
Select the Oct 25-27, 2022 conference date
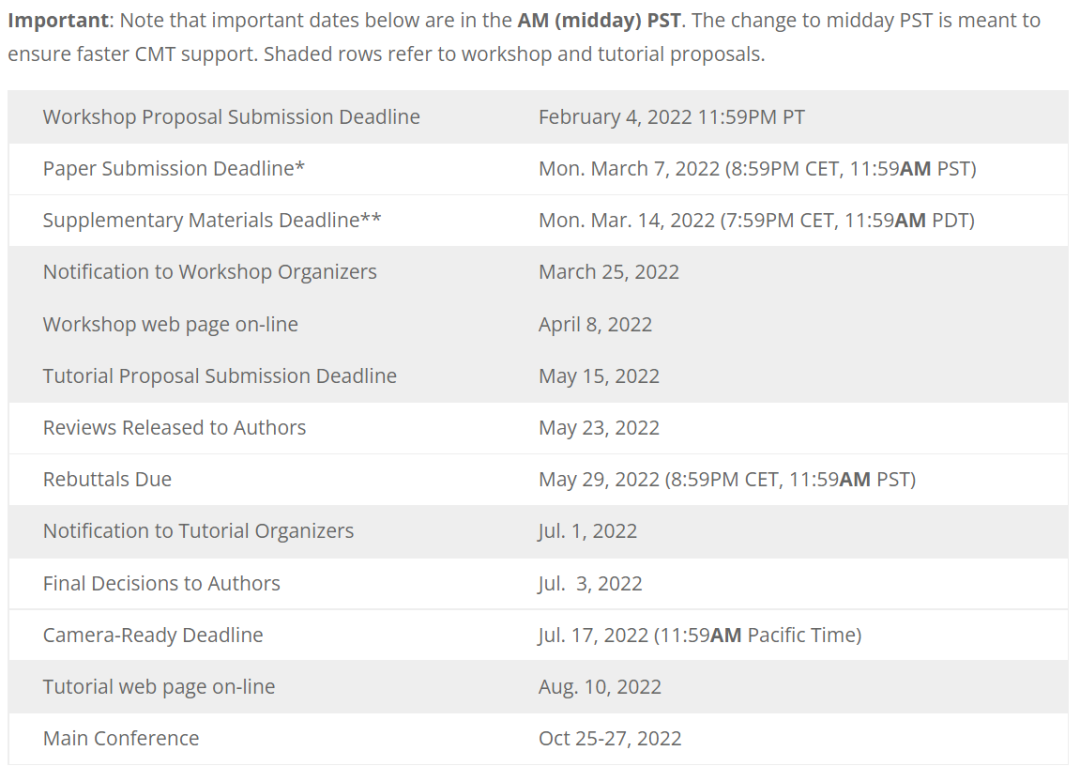click(609, 739)
